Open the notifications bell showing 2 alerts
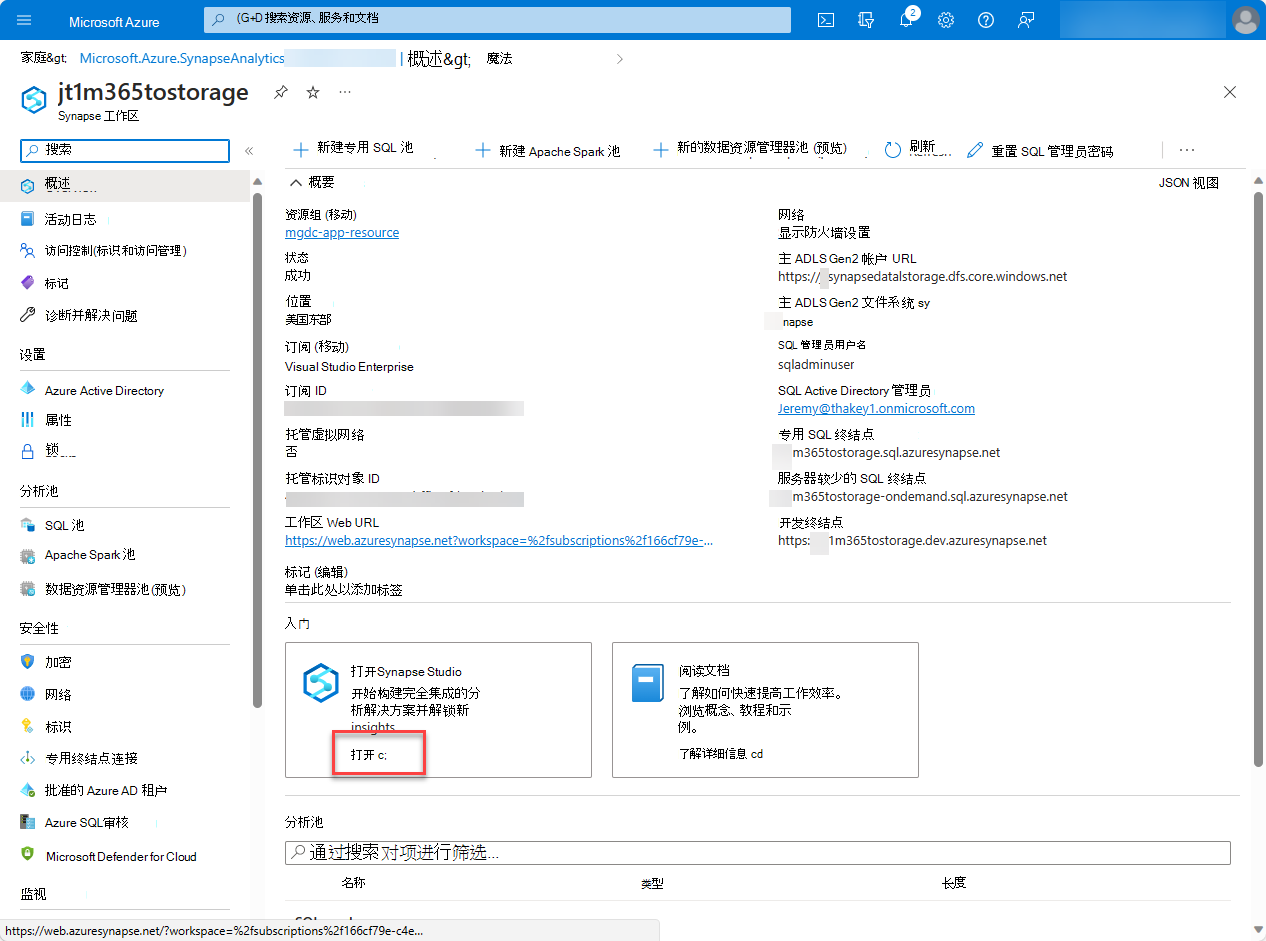Viewport: 1266px width, 941px height. [906, 20]
